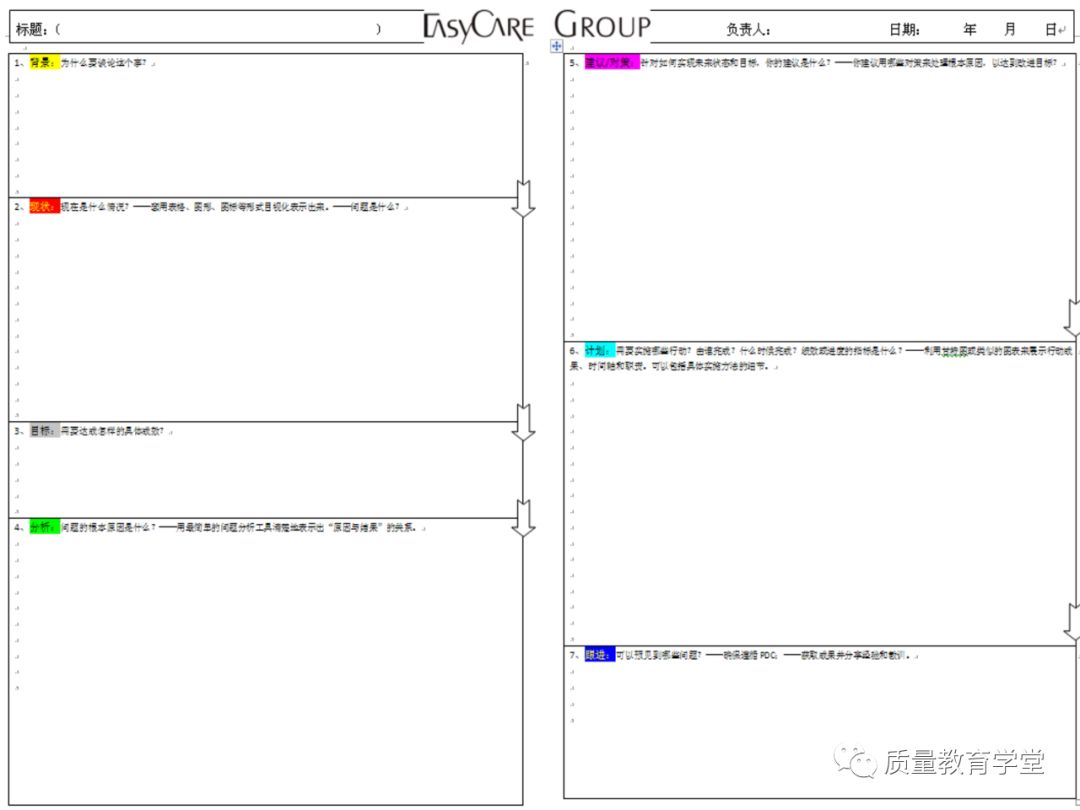Click the blue highlighted 跟进 label
Screen dimensions: 1080x810
pos(598,655)
